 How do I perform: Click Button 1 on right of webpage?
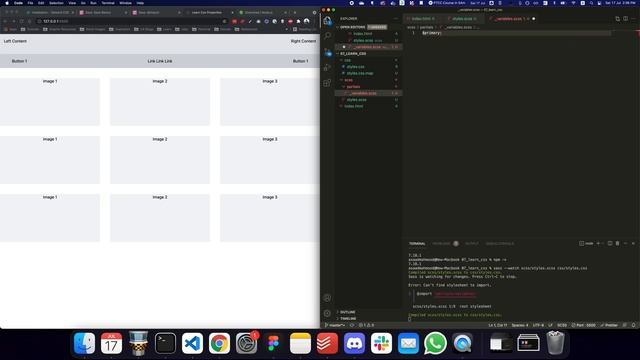coord(300,61)
